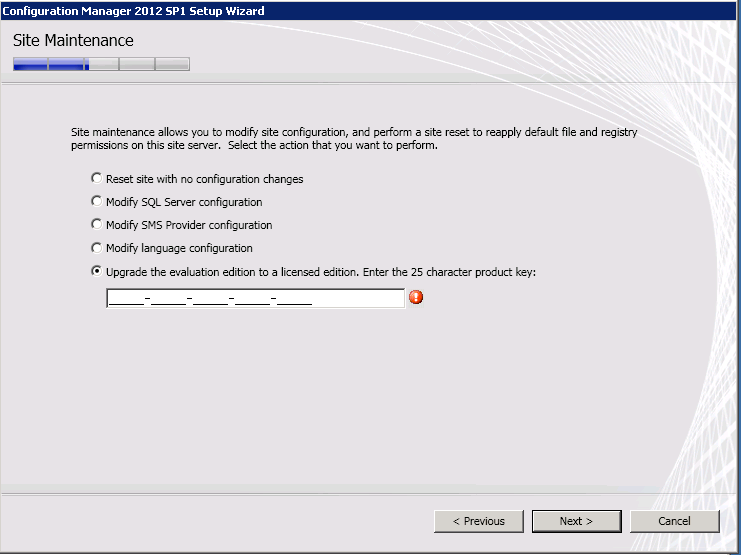Proceed with the Next button
Screen dimensions: 741x555
click(x=577, y=521)
